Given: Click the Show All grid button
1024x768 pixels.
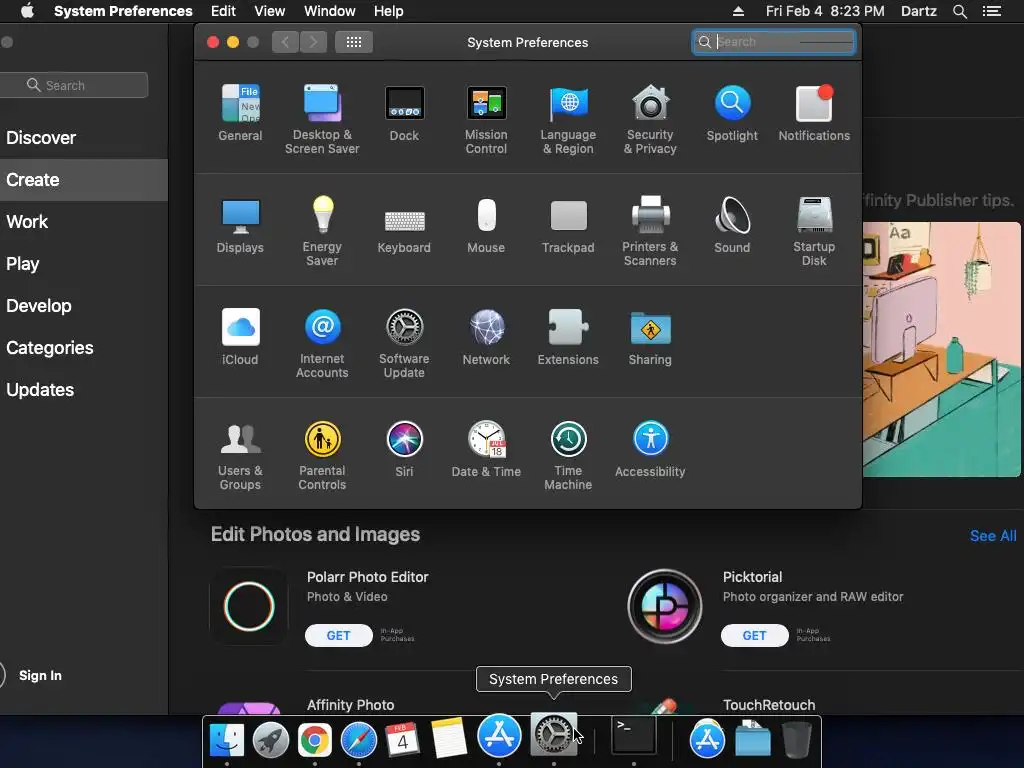Looking at the screenshot, I should pos(354,42).
